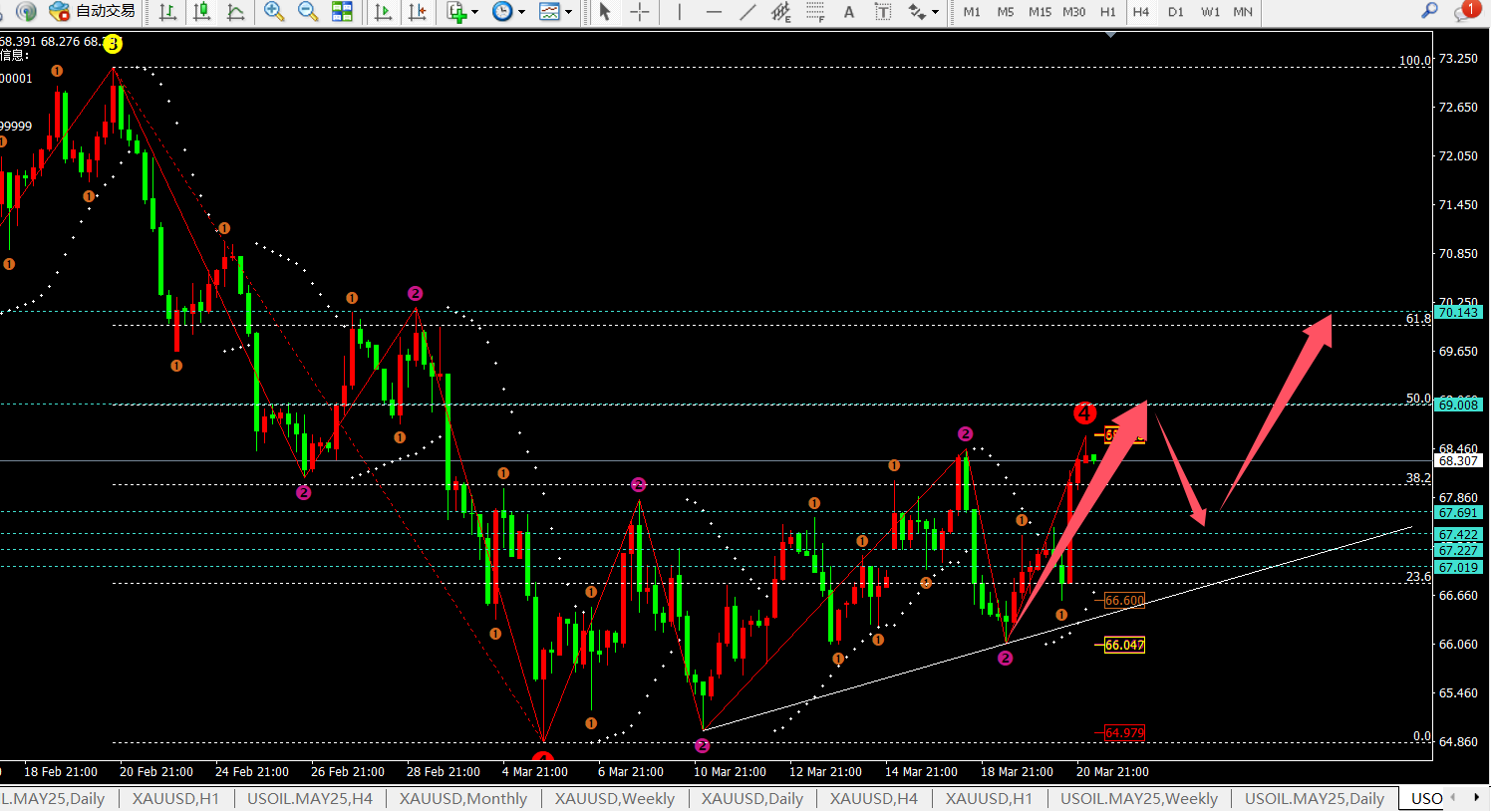The height and width of the screenshot is (812, 1491).
Task: Select the M15 timeframe button
Action: click(x=1040, y=12)
